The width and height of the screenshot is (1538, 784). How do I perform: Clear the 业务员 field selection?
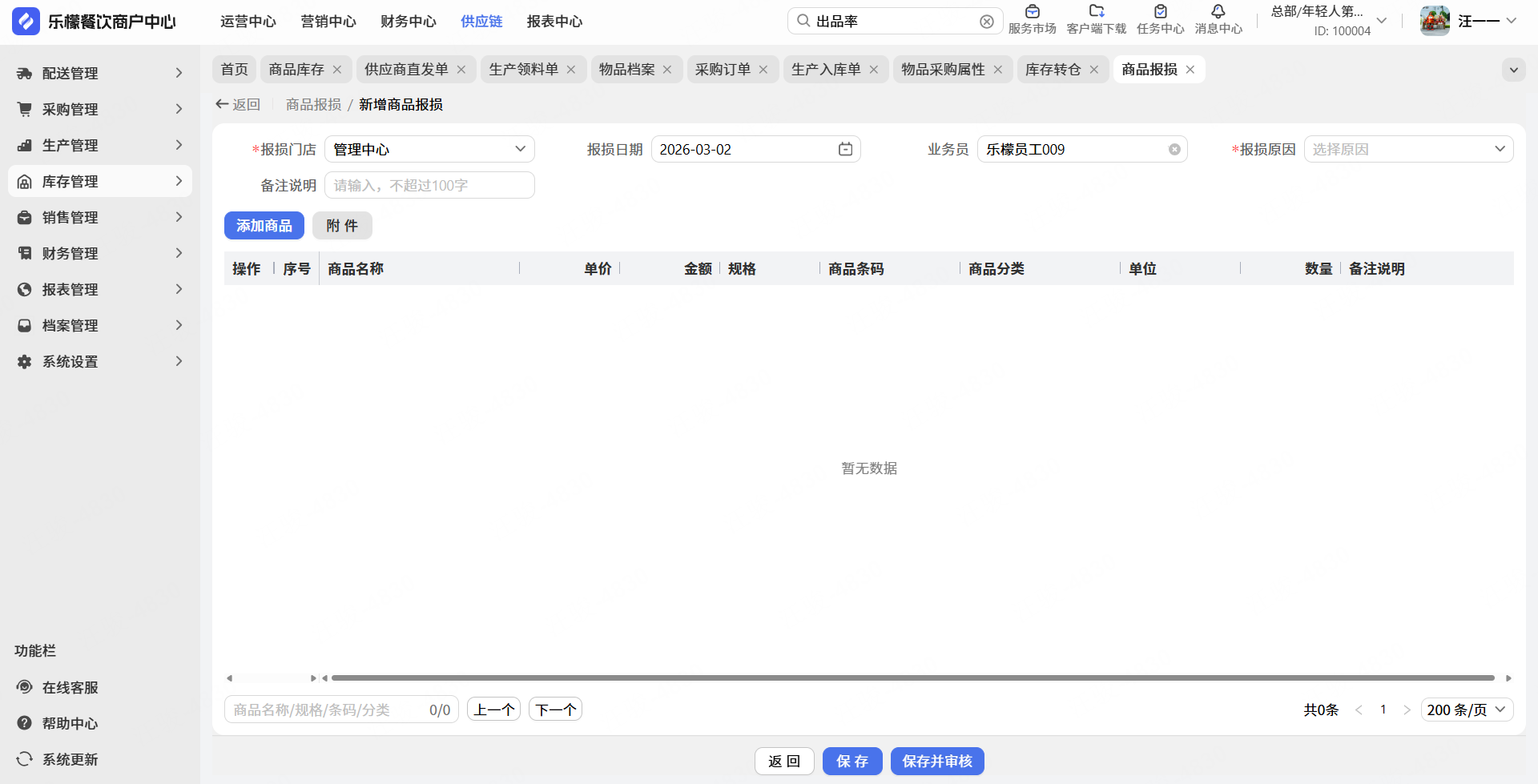pos(1174,150)
